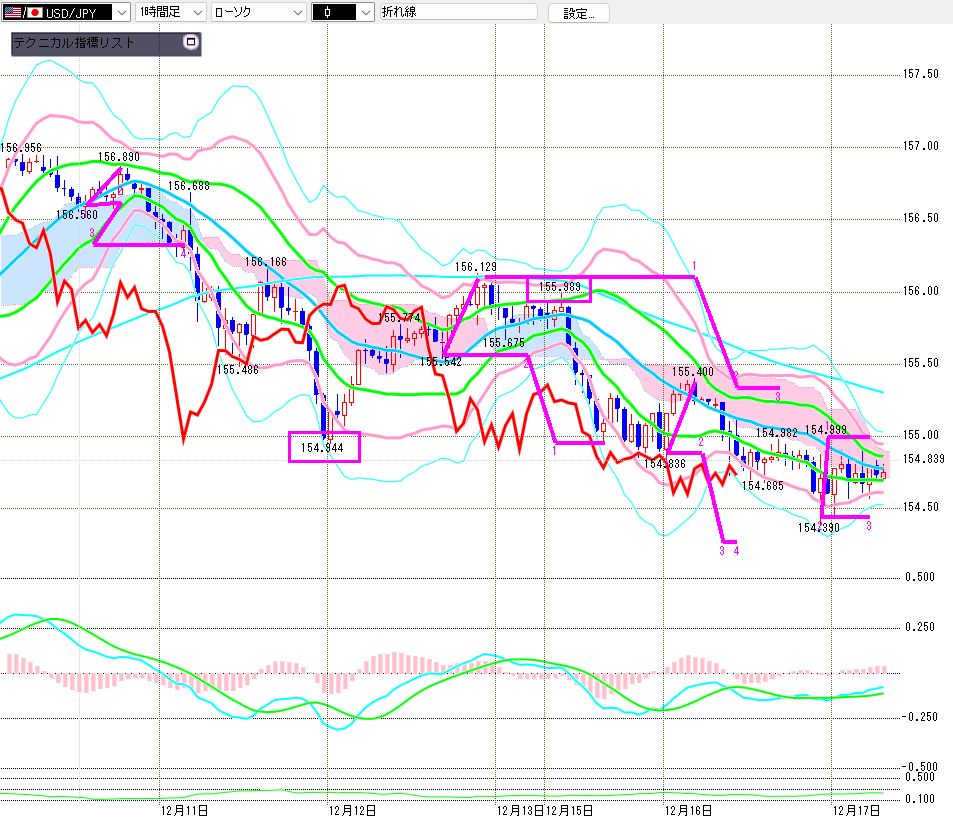
Task: Select the 12月16日 date marker
Action: pyautogui.click(x=687, y=809)
